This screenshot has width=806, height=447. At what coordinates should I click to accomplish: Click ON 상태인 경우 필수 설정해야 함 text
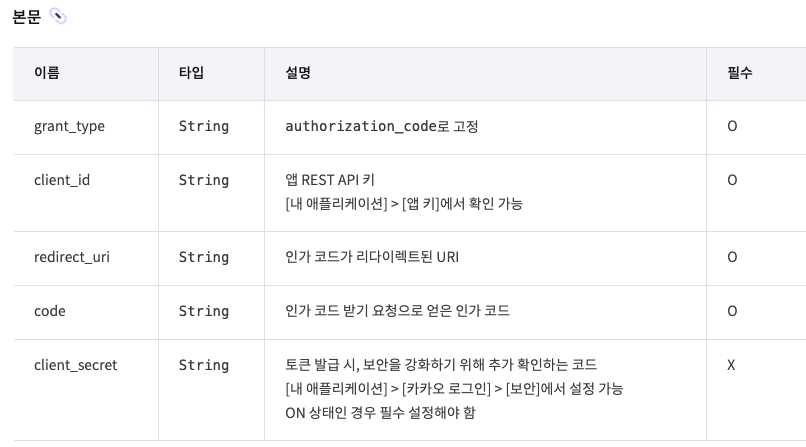380,411
